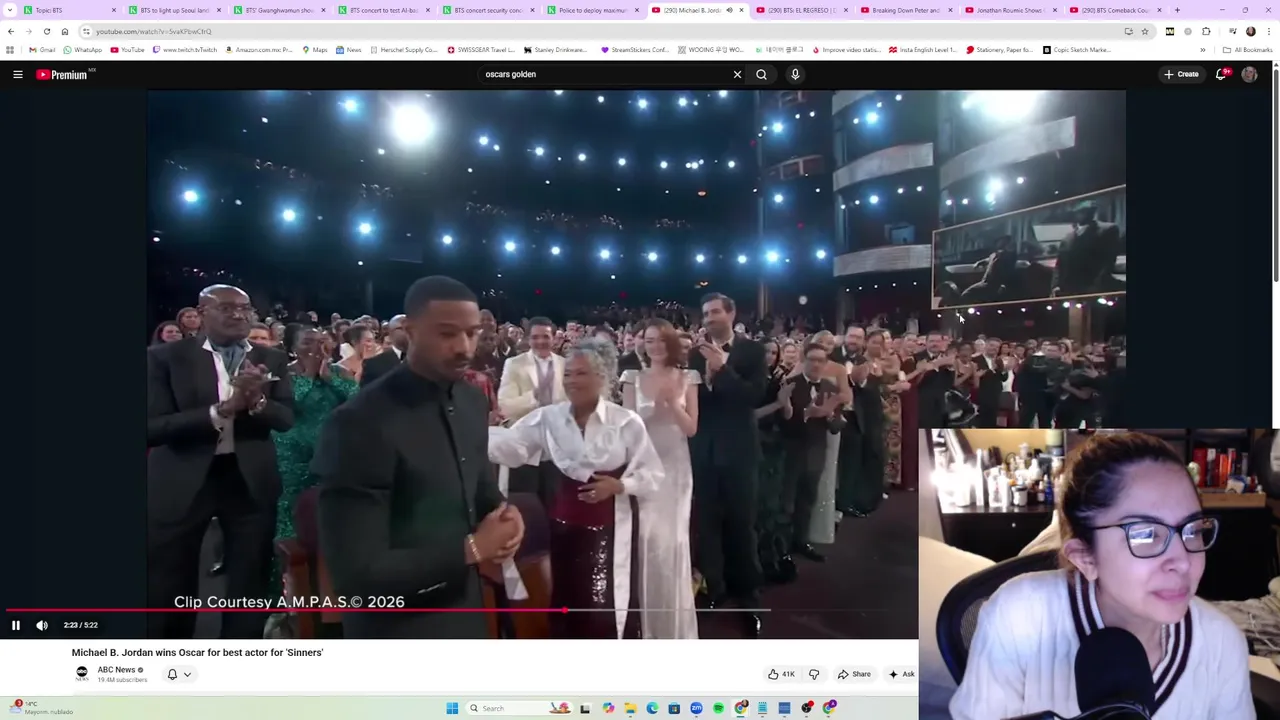1280x720 pixels.
Task: Like the video (41K)
Action: tap(781, 674)
